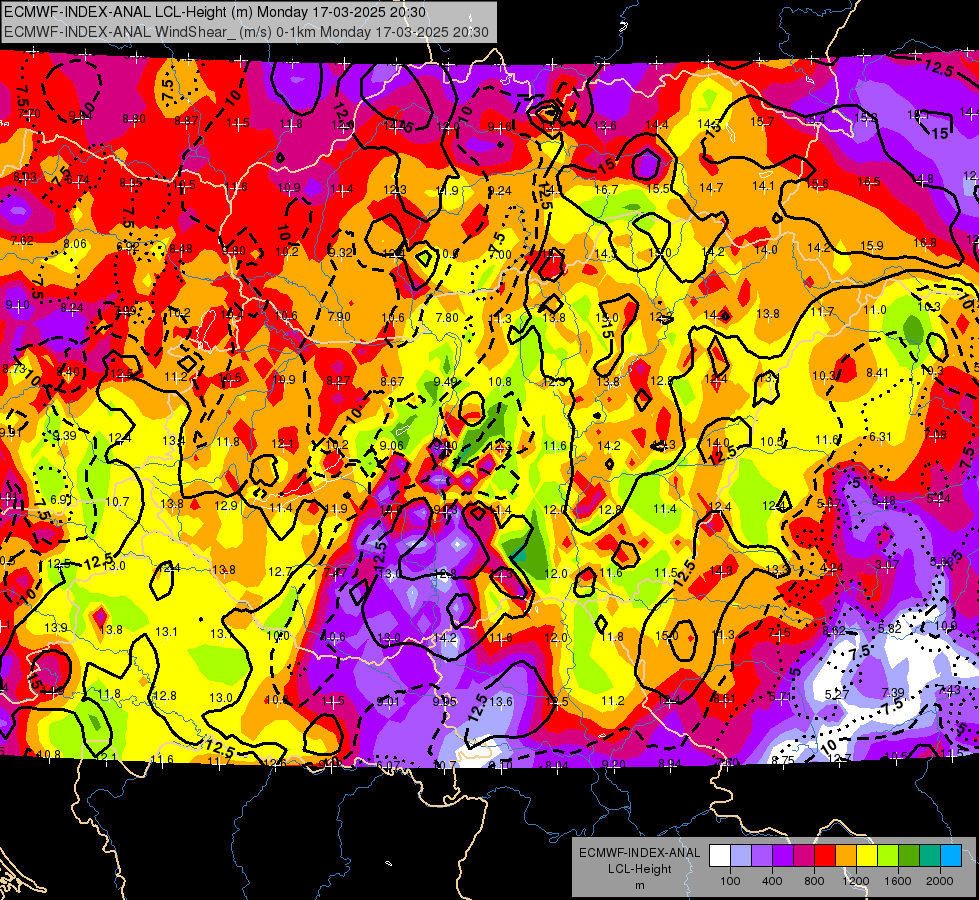Image resolution: width=979 pixels, height=900 pixels.
Task: Select the white legend swatch
Action: pyautogui.click(x=720, y=856)
